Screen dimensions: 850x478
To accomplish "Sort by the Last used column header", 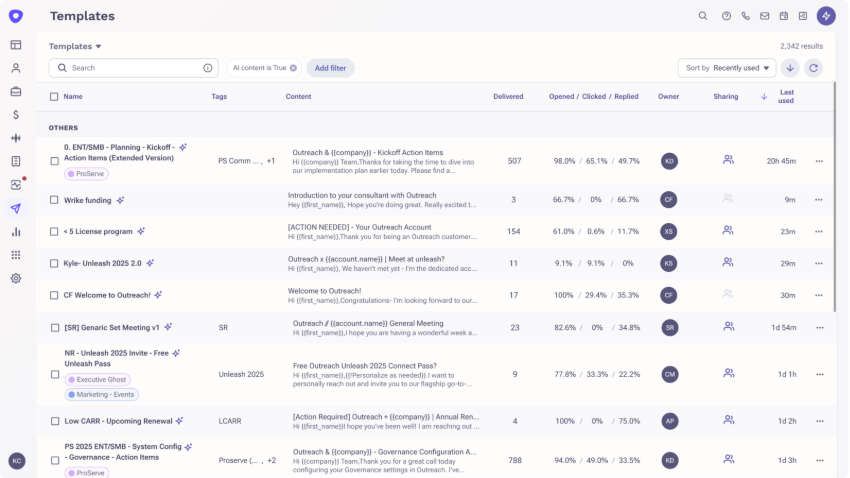I will point(786,96).
